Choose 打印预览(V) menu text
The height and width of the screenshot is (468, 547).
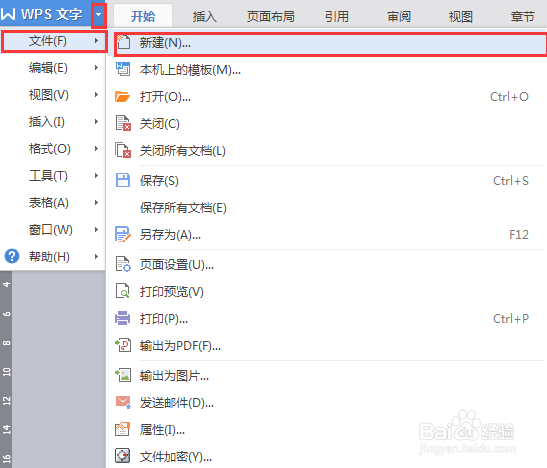pos(171,292)
